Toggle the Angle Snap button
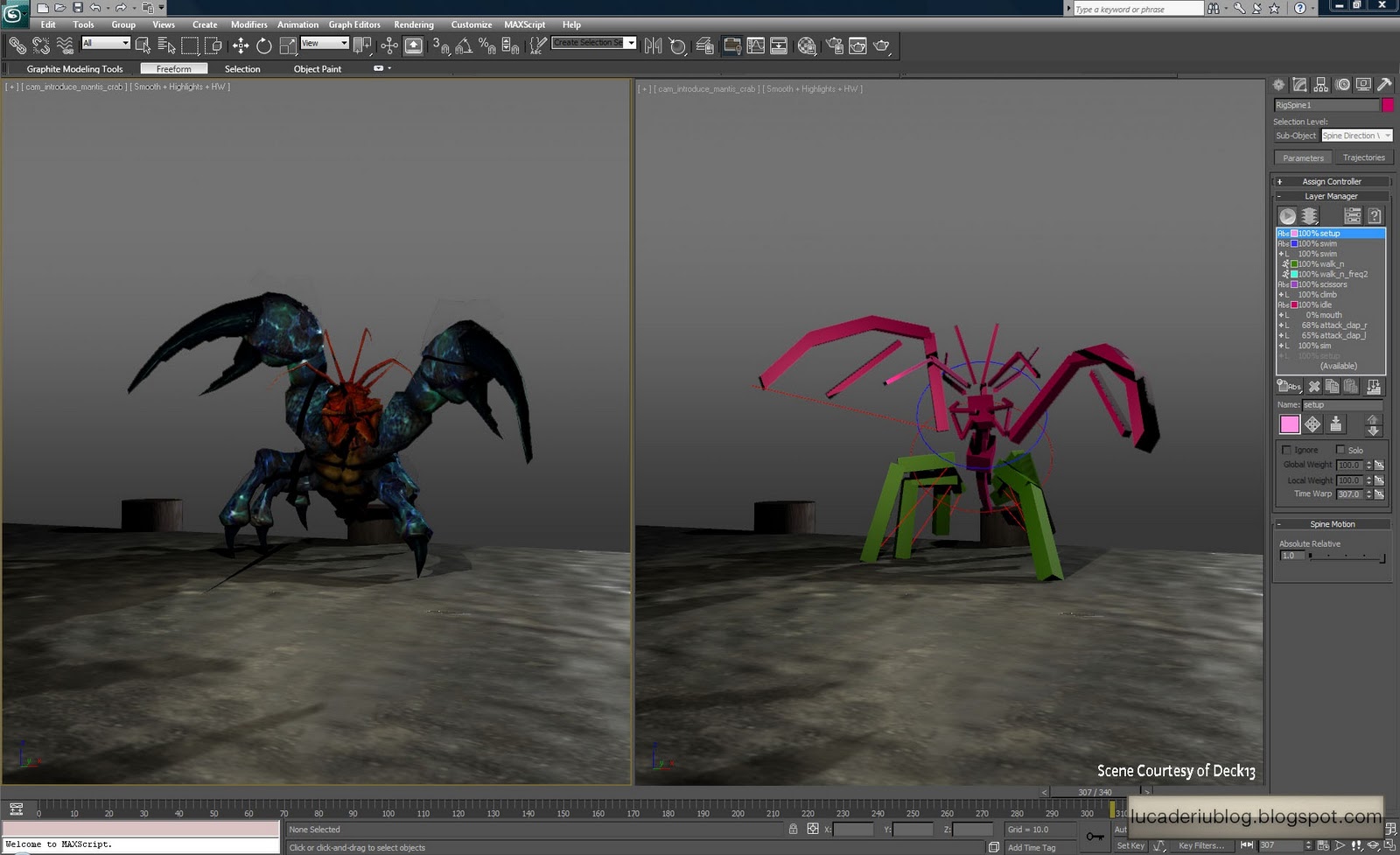This screenshot has width=1400, height=855. (x=464, y=46)
